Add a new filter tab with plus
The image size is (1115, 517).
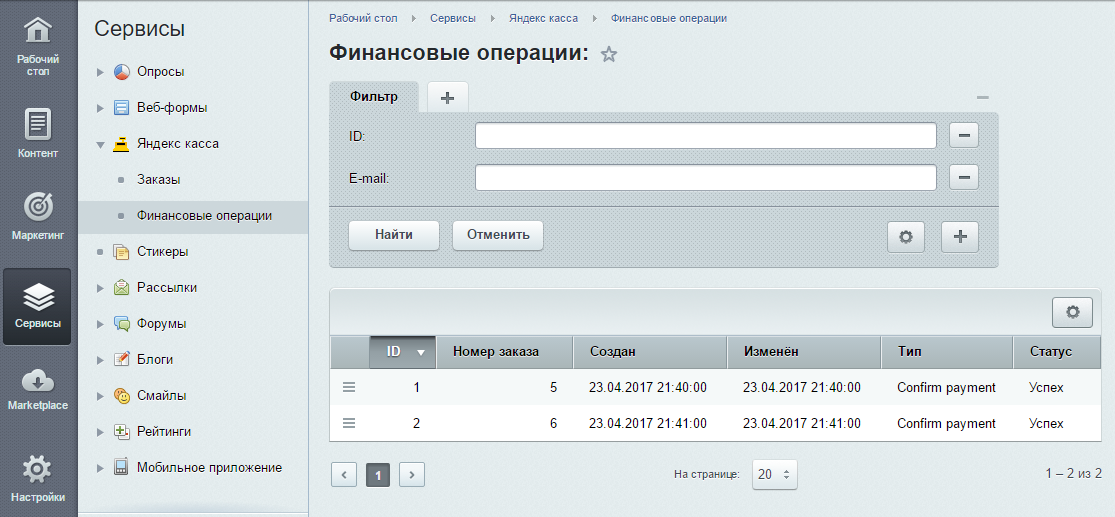pos(447,97)
